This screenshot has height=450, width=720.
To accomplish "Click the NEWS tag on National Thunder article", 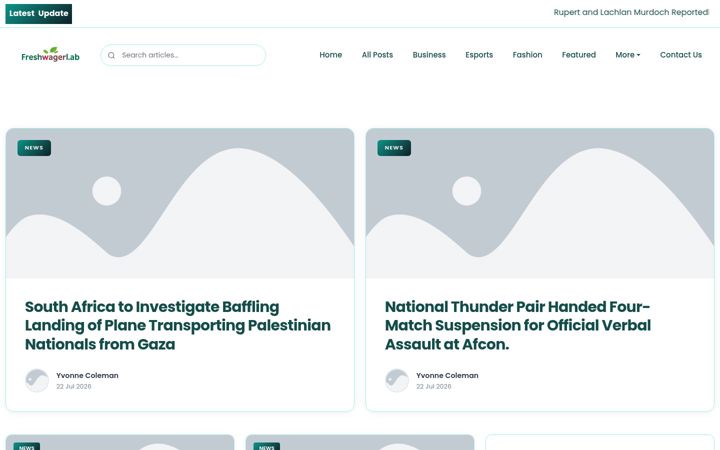I will [x=394, y=148].
